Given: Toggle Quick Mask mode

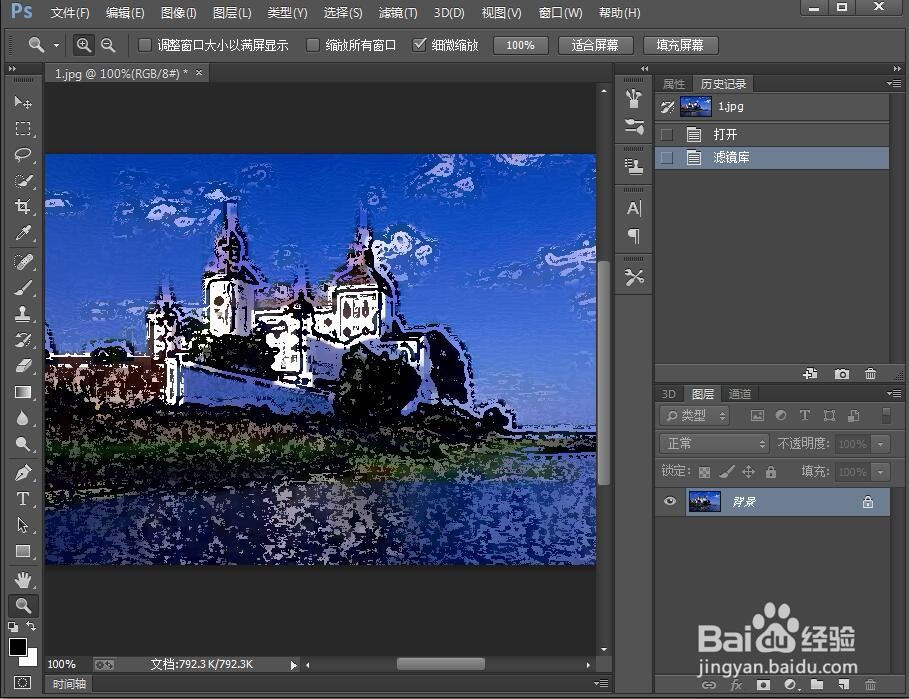Looking at the screenshot, I should tap(23, 682).
